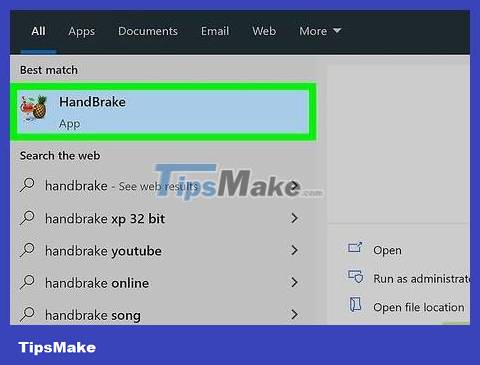Screen dimensions: 480x365
Task: Click the Run as administrator shield icon
Action: pyautogui.click(x=355, y=277)
